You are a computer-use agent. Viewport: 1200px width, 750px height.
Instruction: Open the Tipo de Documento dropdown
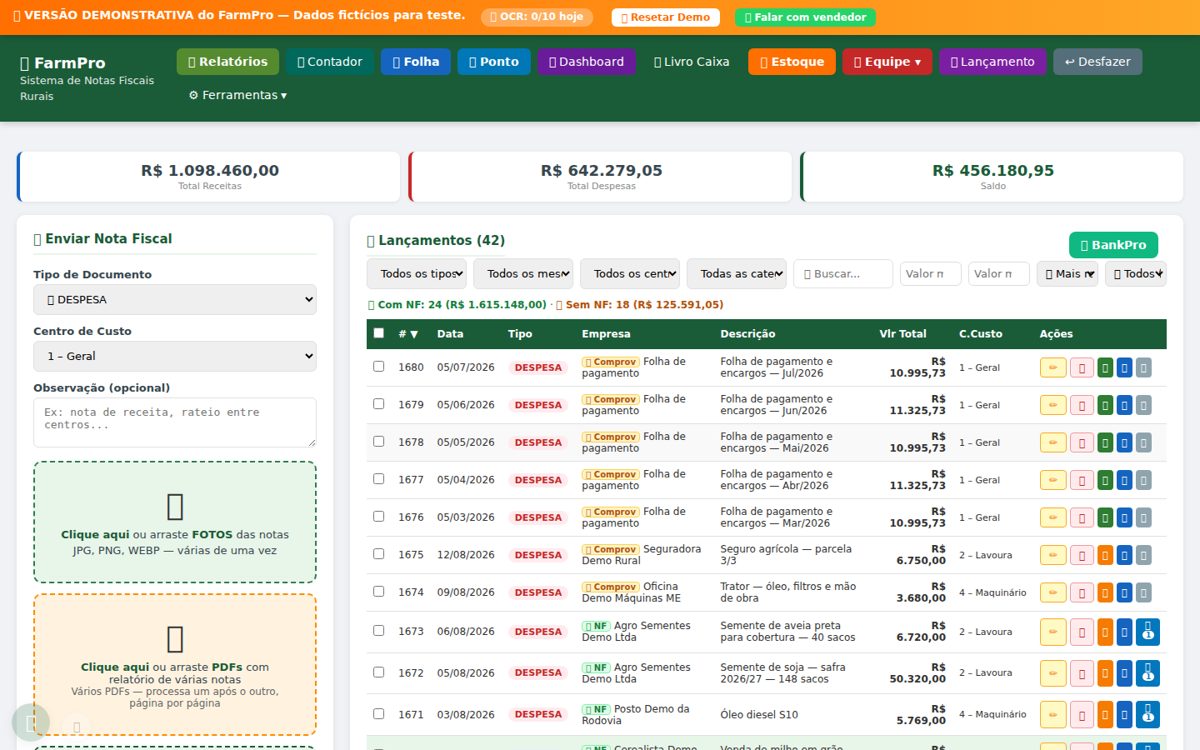click(175, 299)
